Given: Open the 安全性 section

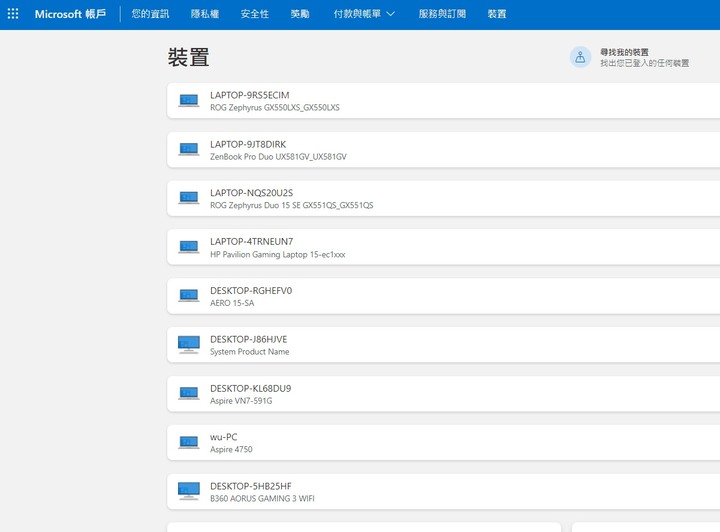Looking at the screenshot, I should [254, 14].
